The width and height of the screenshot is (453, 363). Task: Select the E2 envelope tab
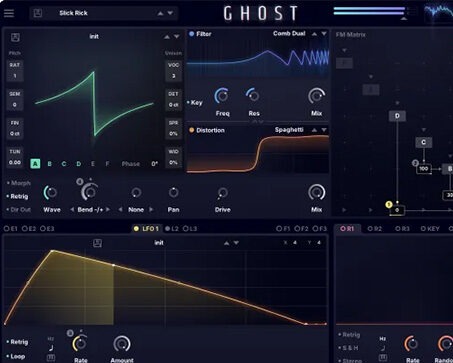[x=29, y=229]
